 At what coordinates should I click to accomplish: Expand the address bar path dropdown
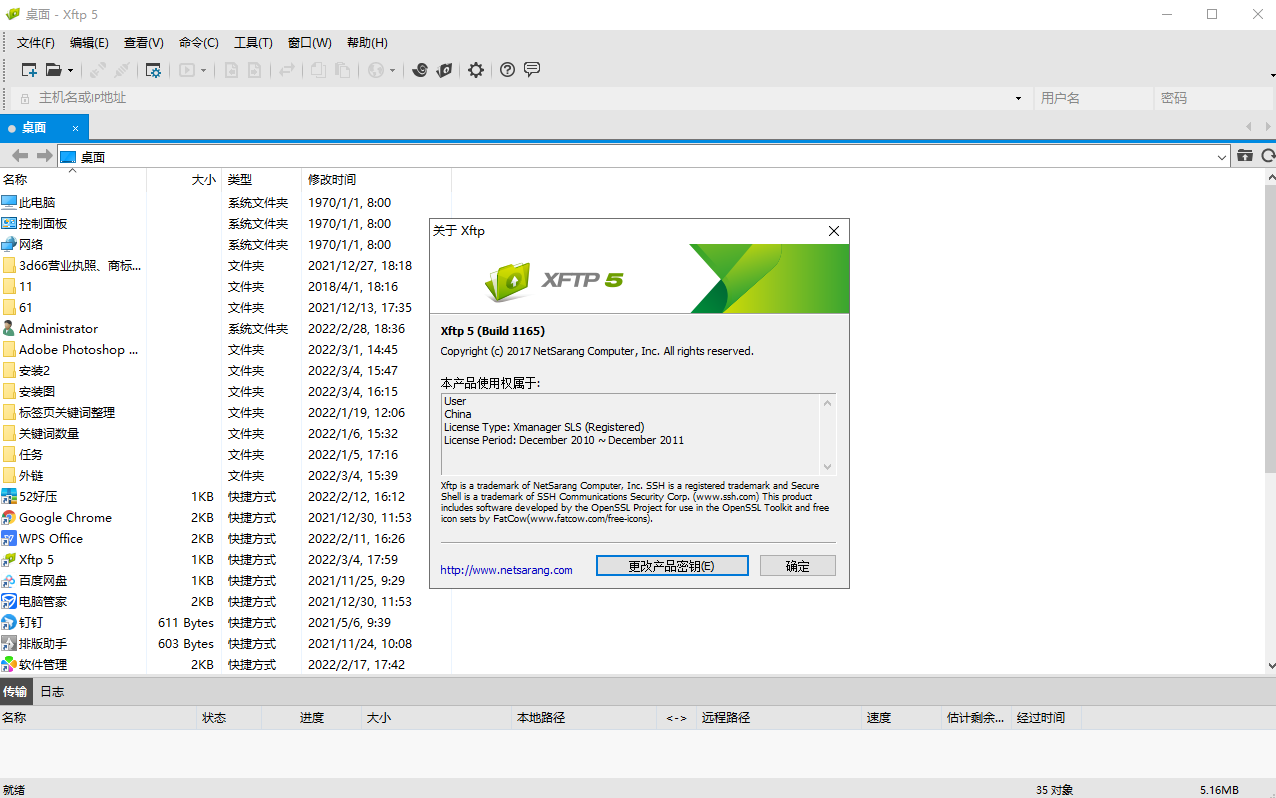(1221, 157)
